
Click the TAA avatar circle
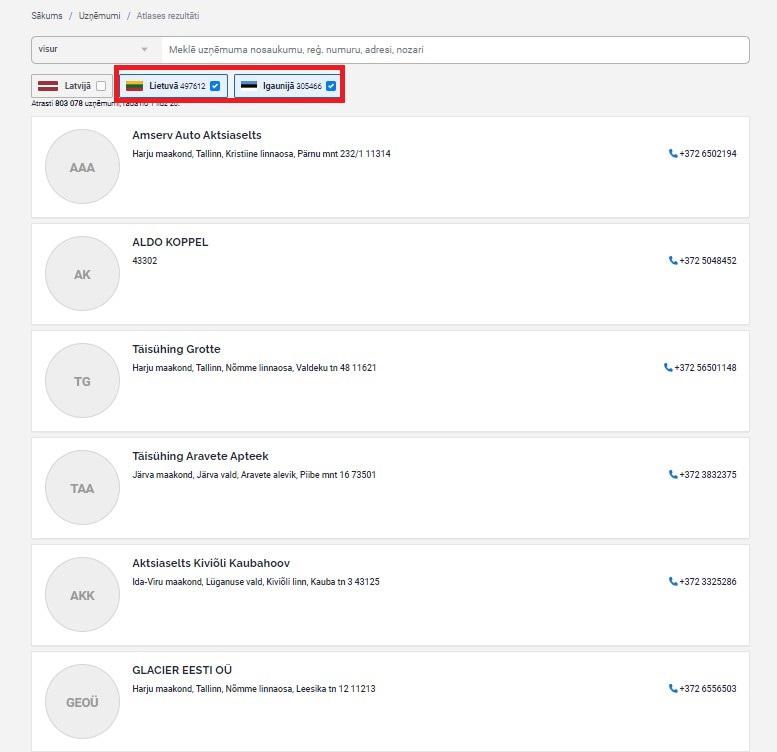pyautogui.click(x=82, y=488)
